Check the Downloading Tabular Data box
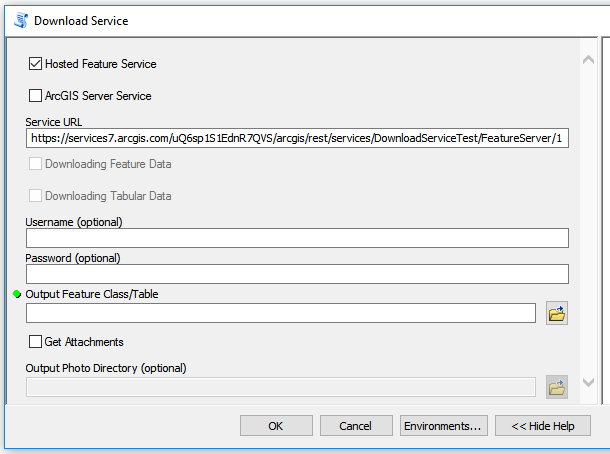The height and width of the screenshot is (454, 610). pyautogui.click(x=36, y=196)
